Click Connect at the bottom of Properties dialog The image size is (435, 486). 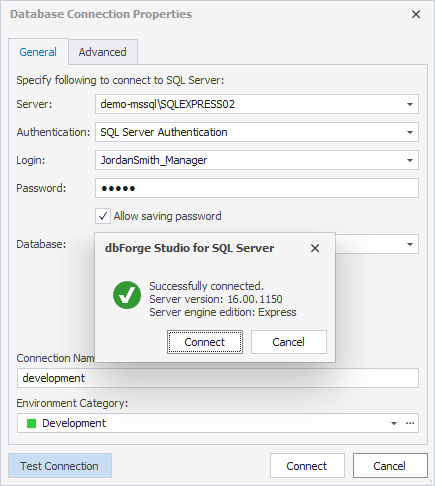[x=307, y=466]
